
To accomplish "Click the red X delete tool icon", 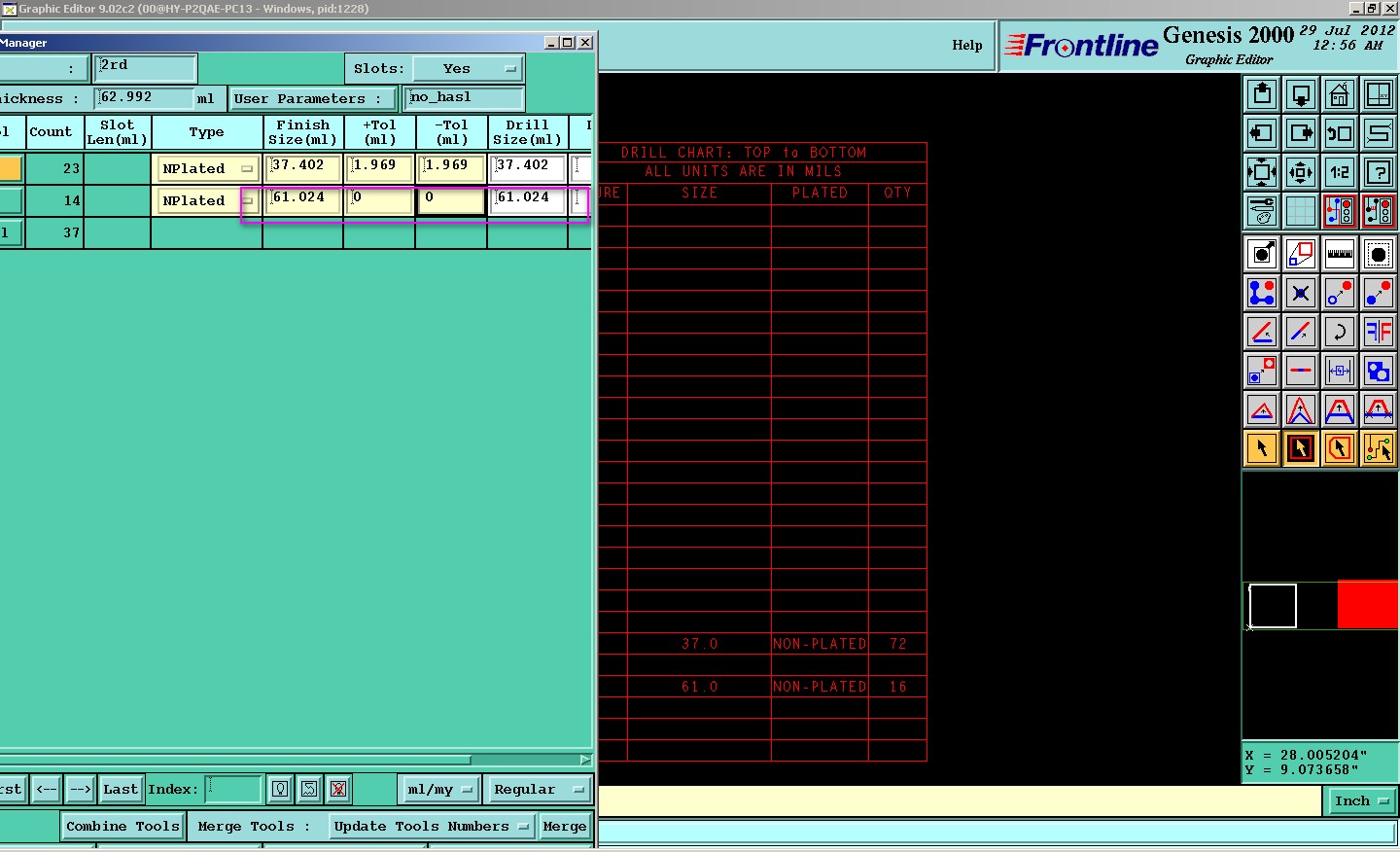I will 338,789.
